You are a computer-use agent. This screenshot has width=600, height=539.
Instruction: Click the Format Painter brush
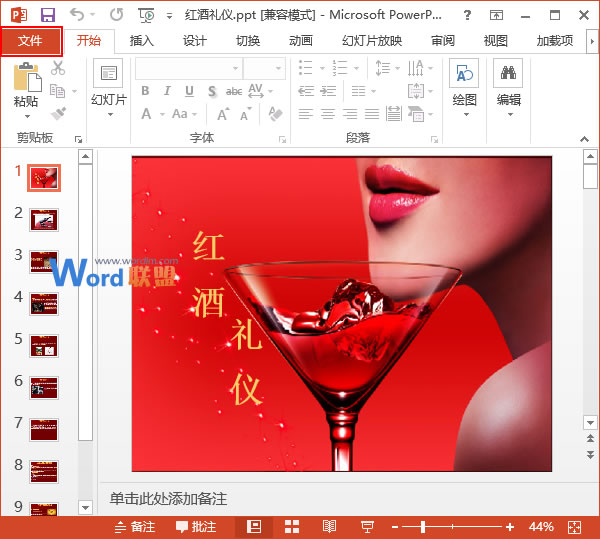[59, 113]
